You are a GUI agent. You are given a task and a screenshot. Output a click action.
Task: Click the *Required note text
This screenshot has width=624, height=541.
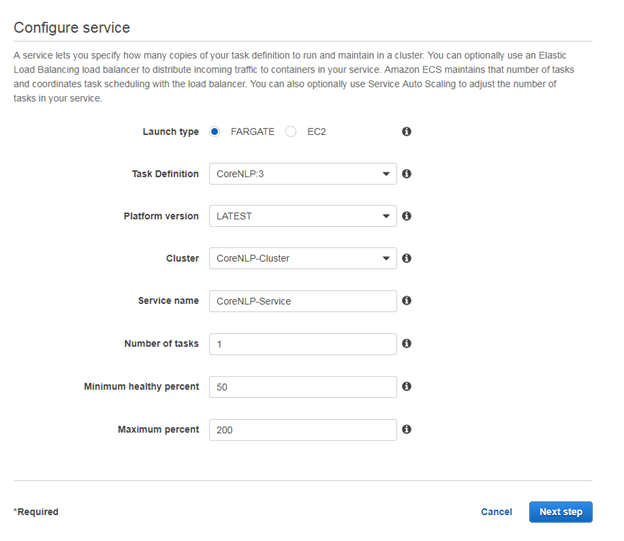pos(36,512)
